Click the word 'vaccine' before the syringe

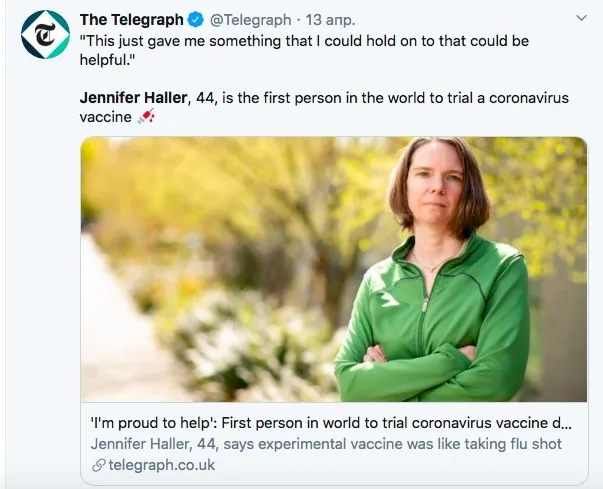click(x=105, y=117)
